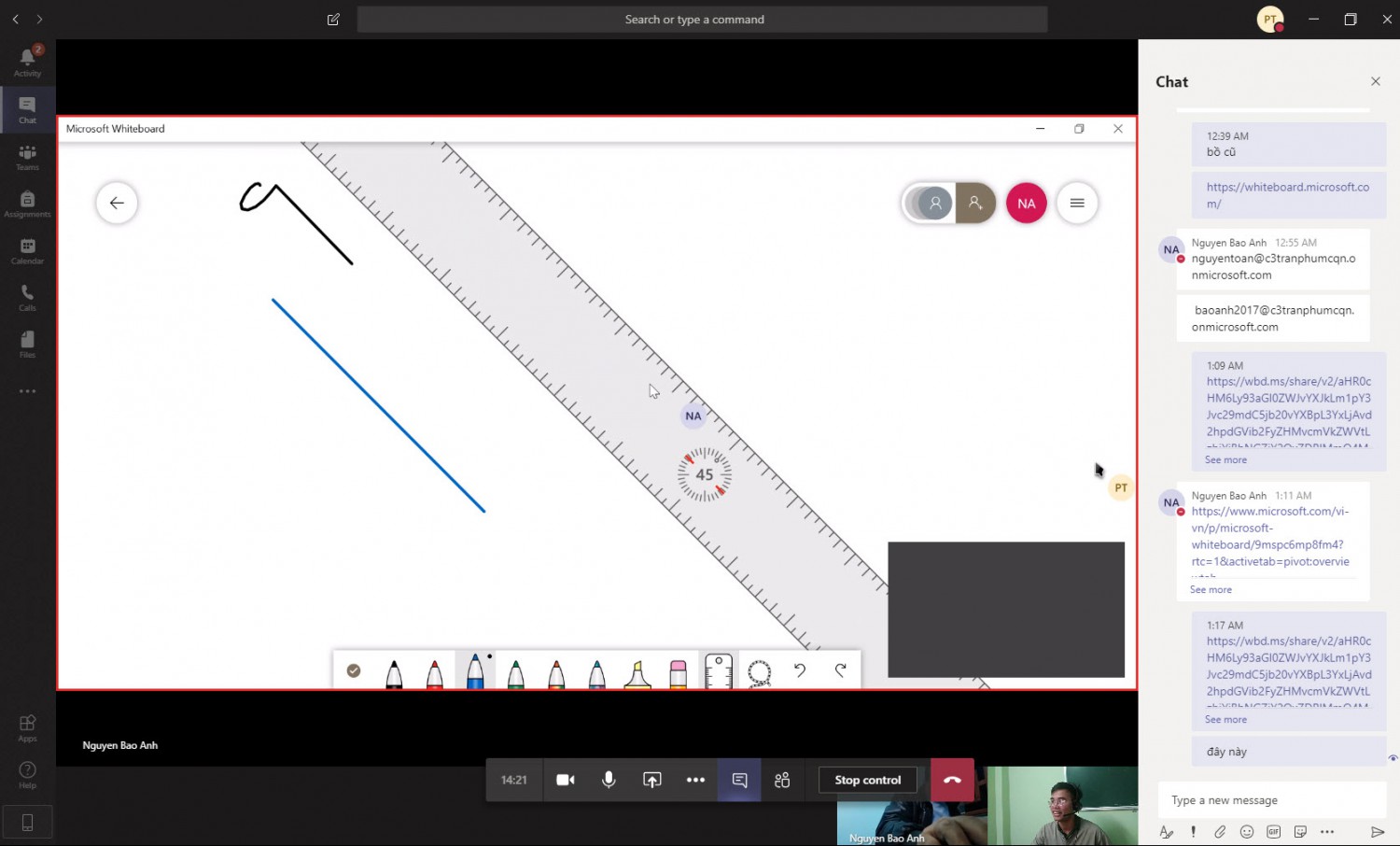Screen dimensions: 1400x846
Task: Redo whiteboard stroke
Action: point(841,670)
